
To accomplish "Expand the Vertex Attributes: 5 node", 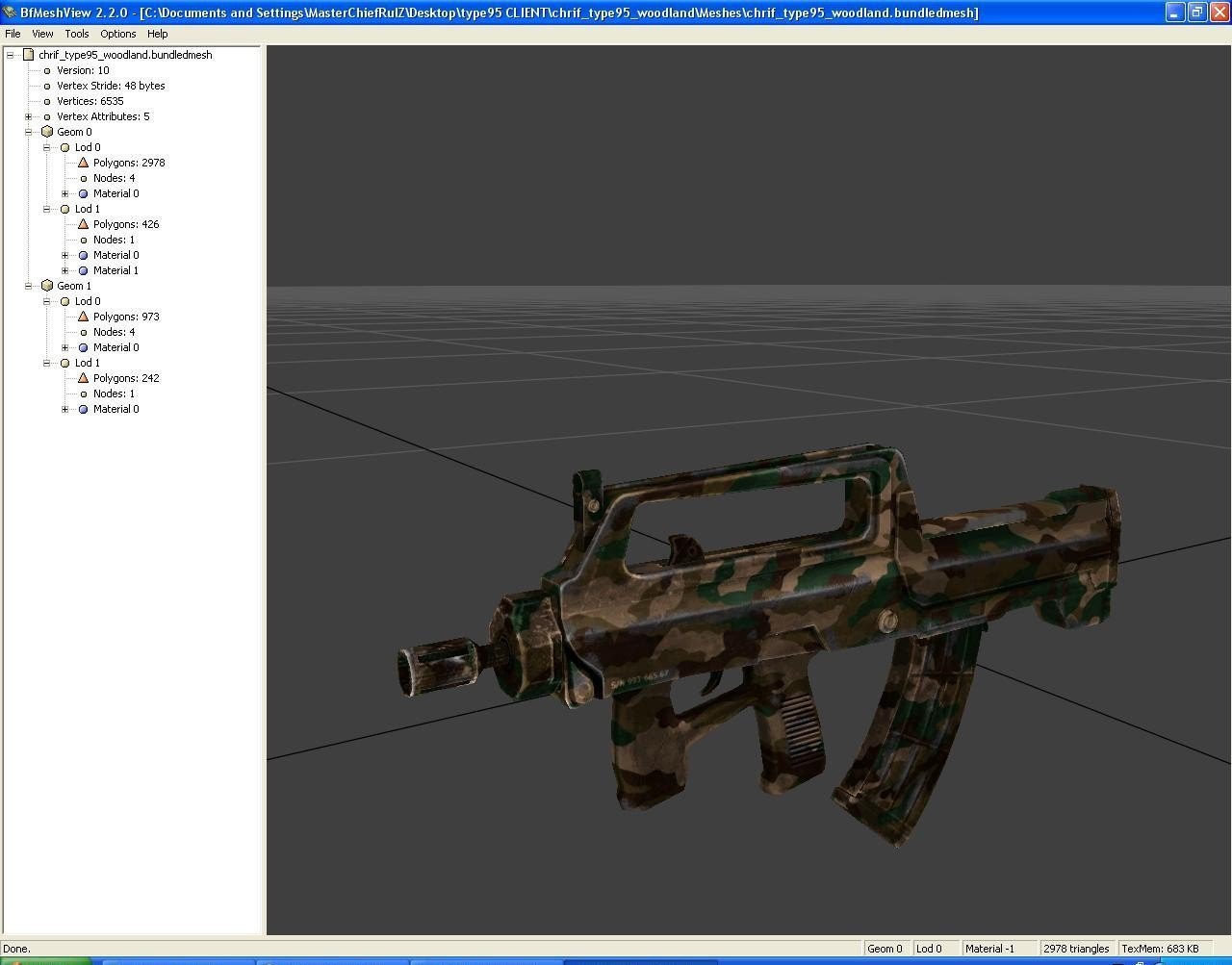I will pyautogui.click(x=29, y=116).
